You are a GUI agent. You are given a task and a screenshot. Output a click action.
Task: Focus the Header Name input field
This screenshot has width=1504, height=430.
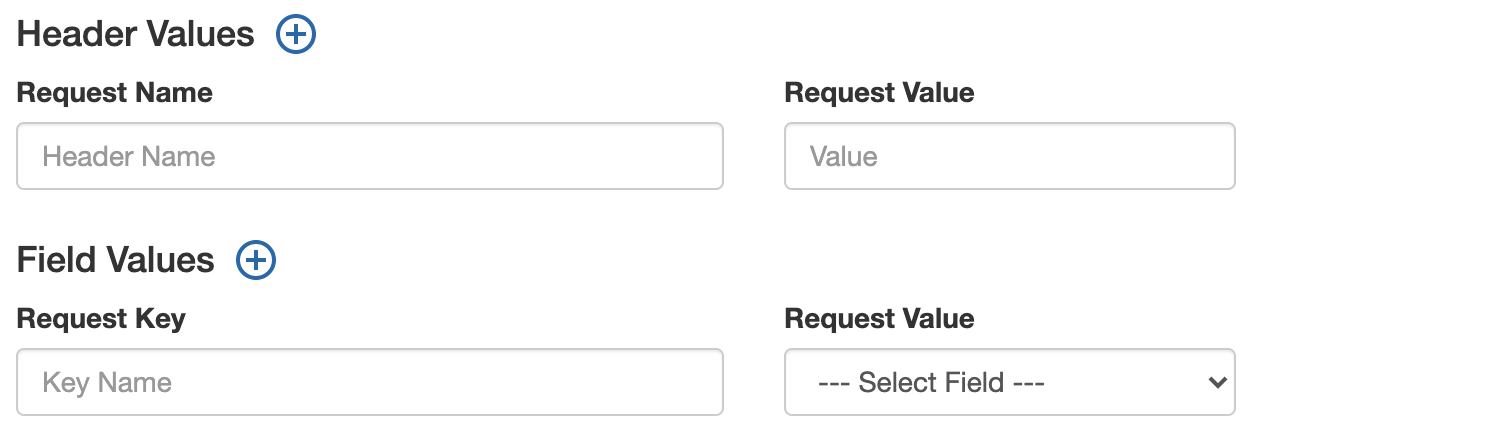[x=370, y=156]
